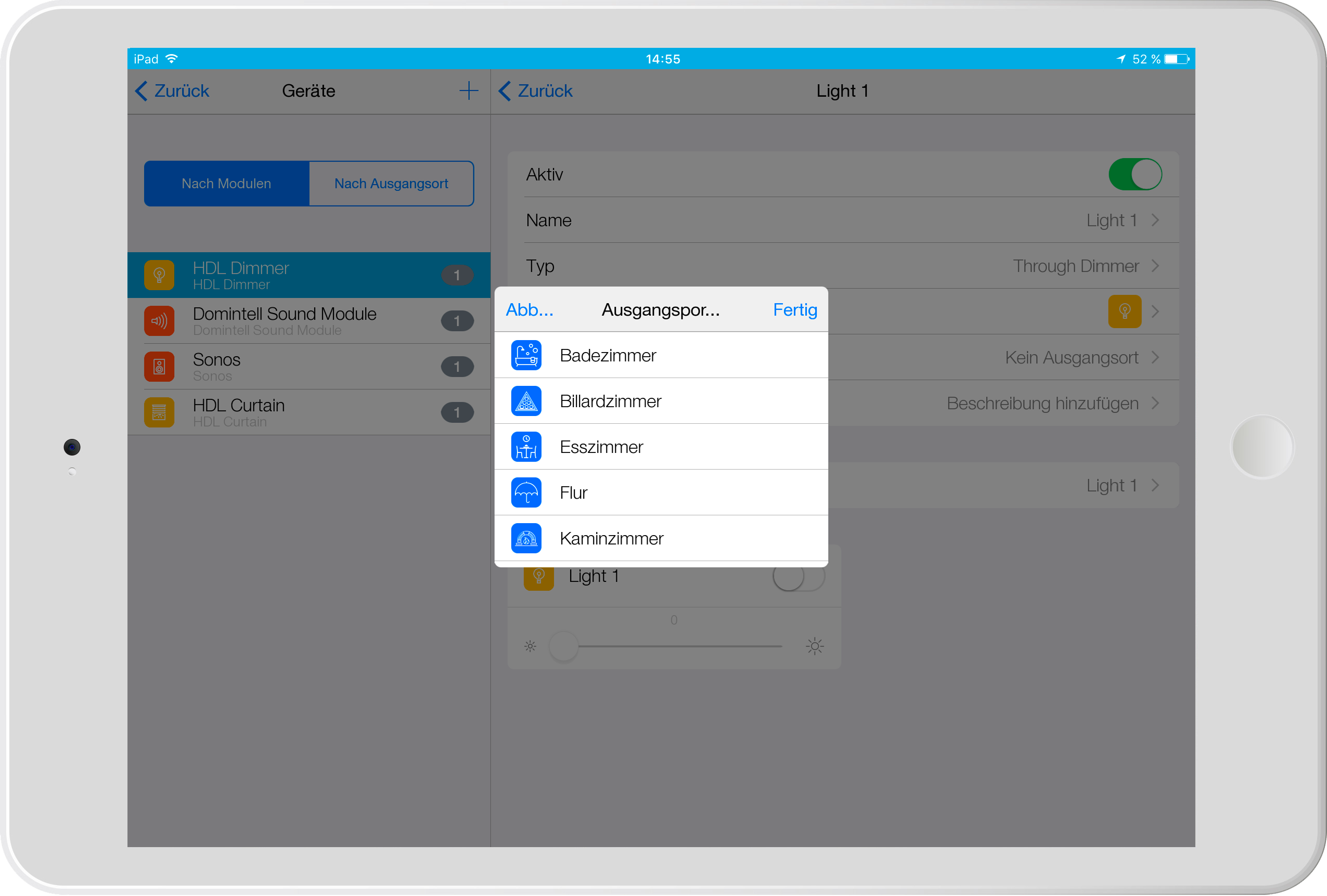This screenshot has height=896, width=1327.
Task: Tap the 'Through Dimmer' value text
Action: coord(1075,266)
